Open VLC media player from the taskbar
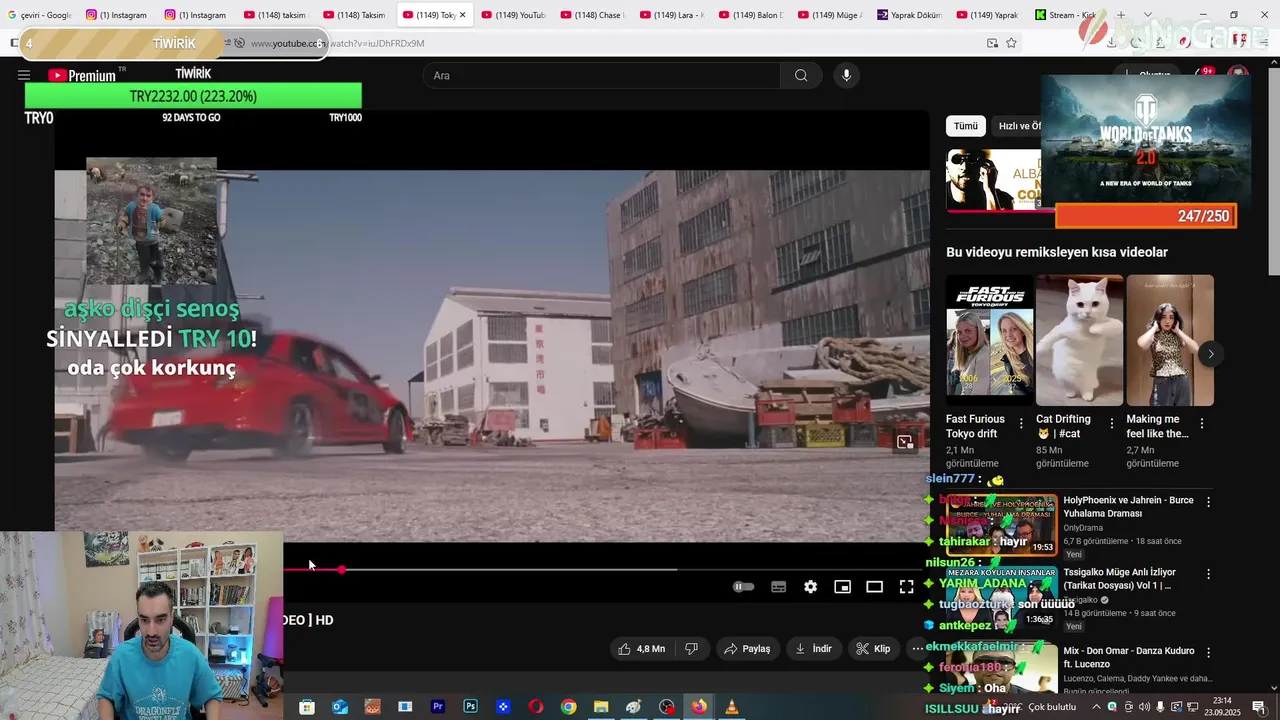 pyautogui.click(x=731, y=707)
